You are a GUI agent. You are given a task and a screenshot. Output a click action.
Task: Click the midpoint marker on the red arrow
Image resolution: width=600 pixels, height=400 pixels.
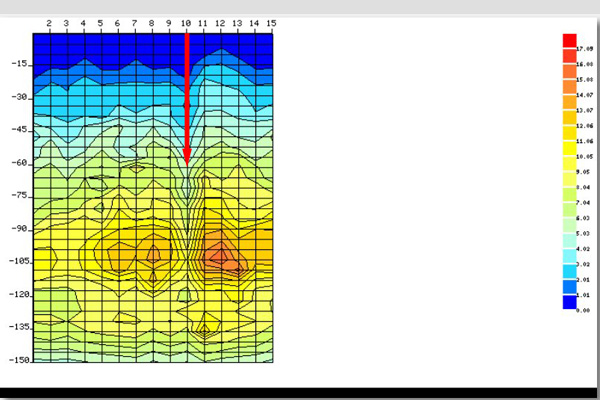tap(187, 104)
